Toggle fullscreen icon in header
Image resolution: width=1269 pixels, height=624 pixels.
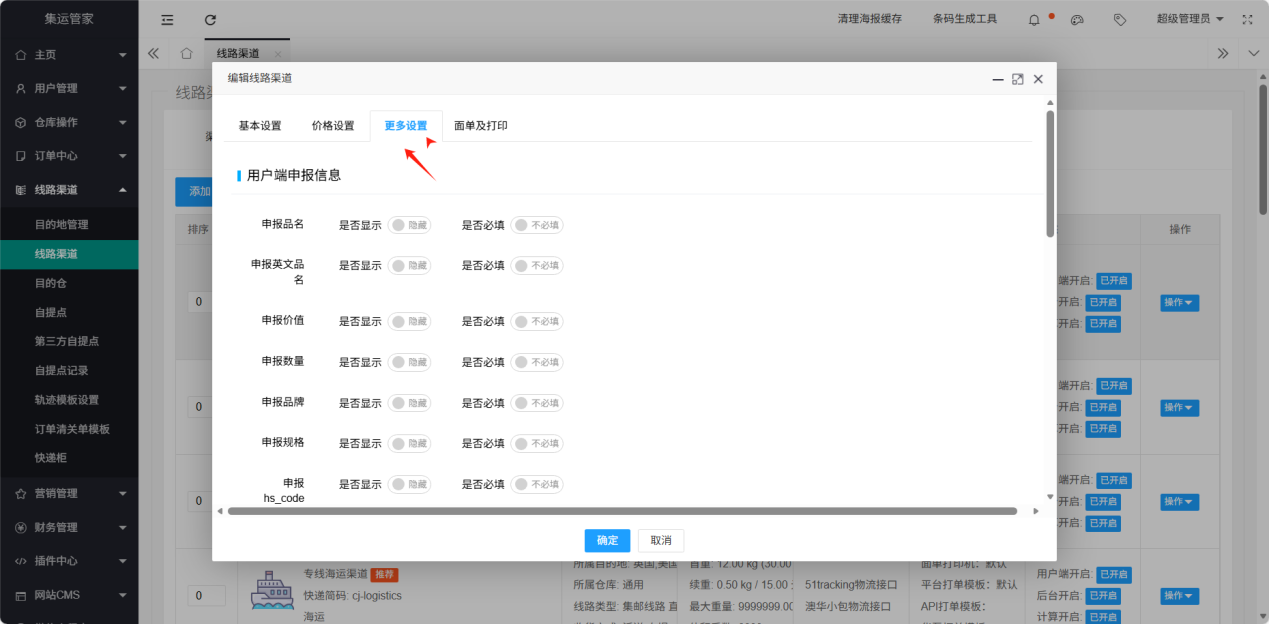click(x=1247, y=19)
